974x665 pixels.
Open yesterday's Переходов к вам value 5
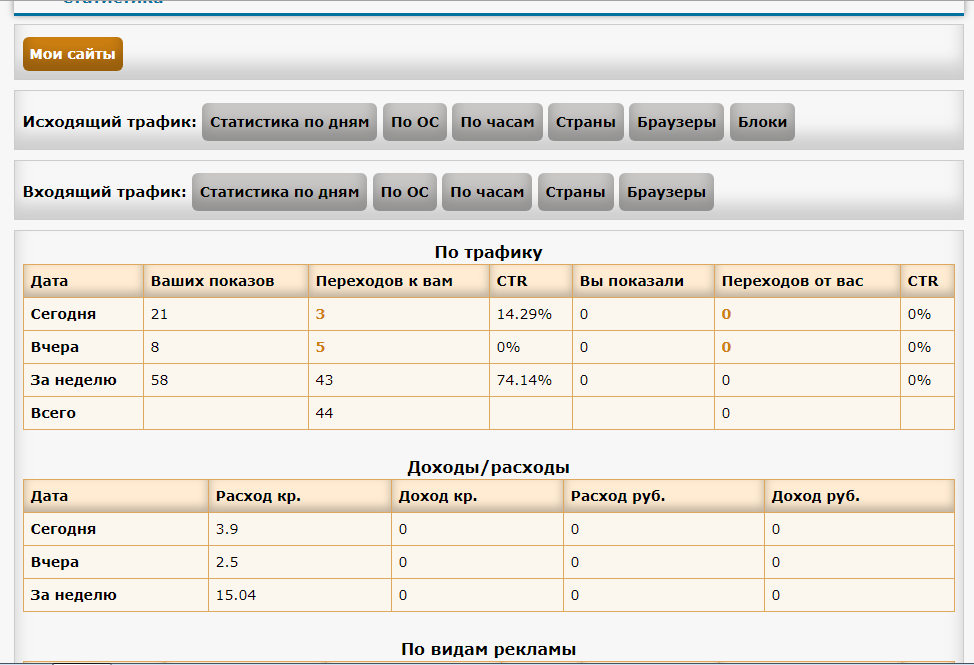pos(321,347)
